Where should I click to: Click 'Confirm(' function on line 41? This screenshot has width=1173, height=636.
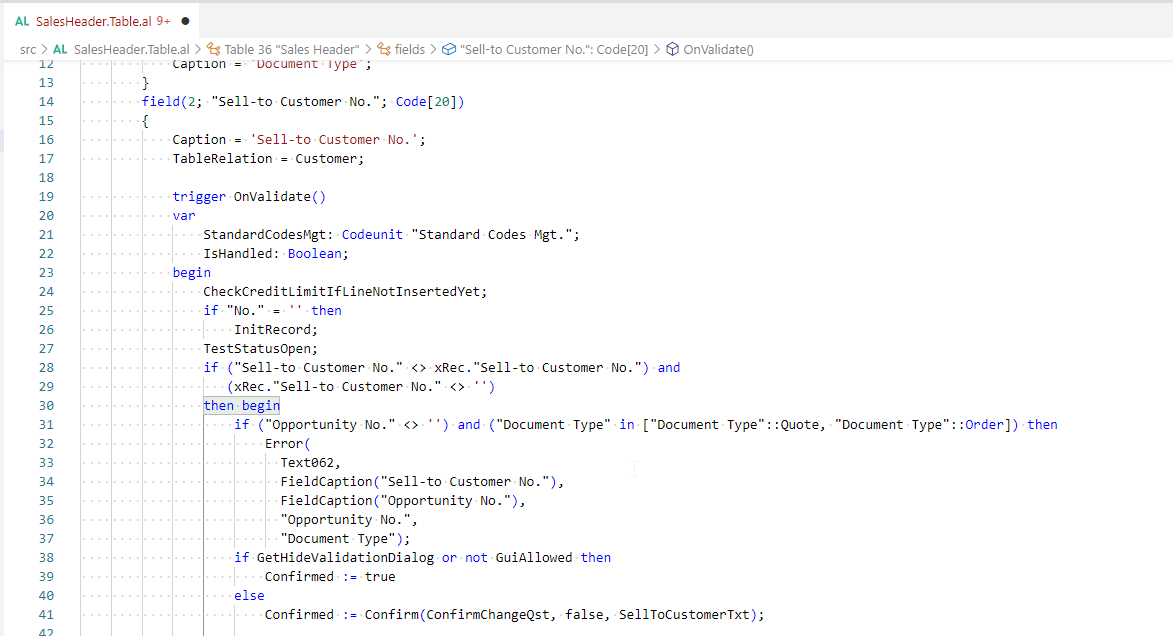(x=395, y=615)
